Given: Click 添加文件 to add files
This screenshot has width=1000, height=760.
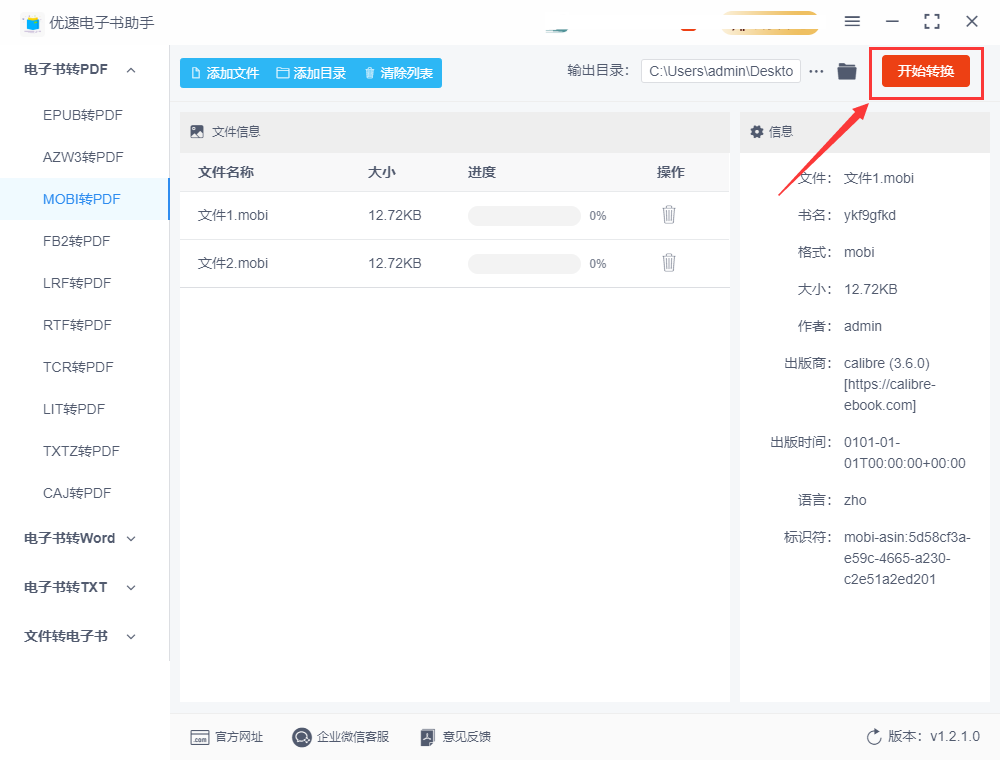Looking at the screenshot, I should pyautogui.click(x=225, y=73).
